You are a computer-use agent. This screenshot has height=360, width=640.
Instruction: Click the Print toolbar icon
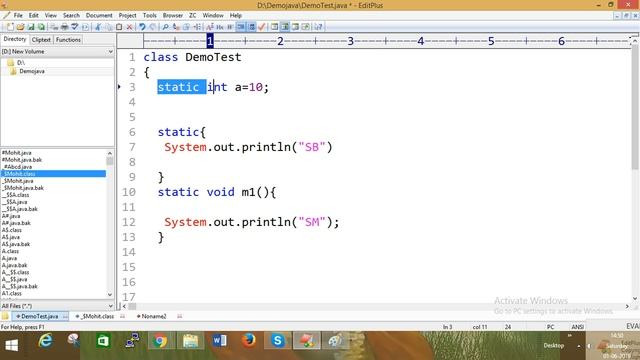(x=64, y=27)
